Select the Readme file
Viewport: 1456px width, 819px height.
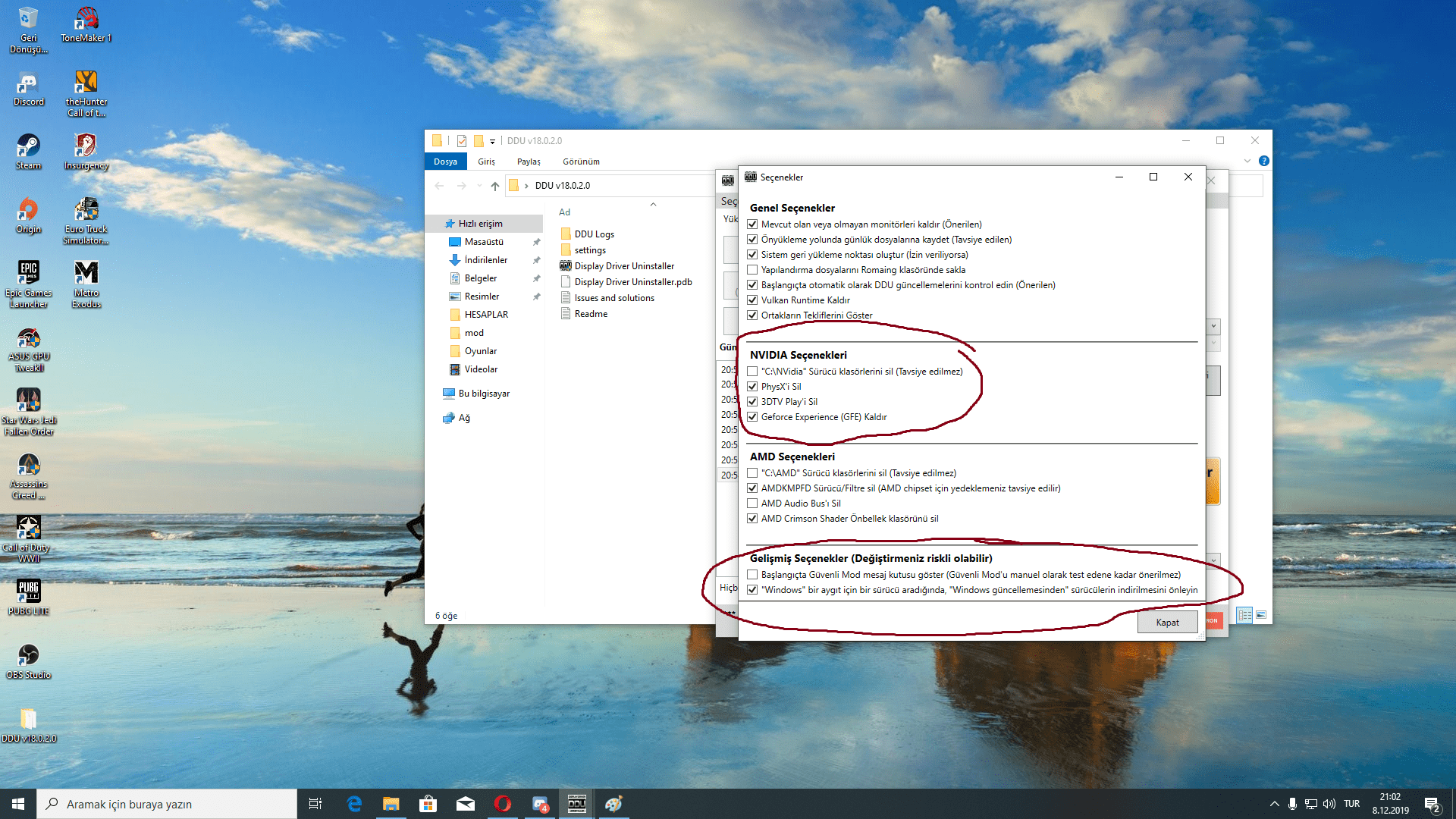pos(591,314)
